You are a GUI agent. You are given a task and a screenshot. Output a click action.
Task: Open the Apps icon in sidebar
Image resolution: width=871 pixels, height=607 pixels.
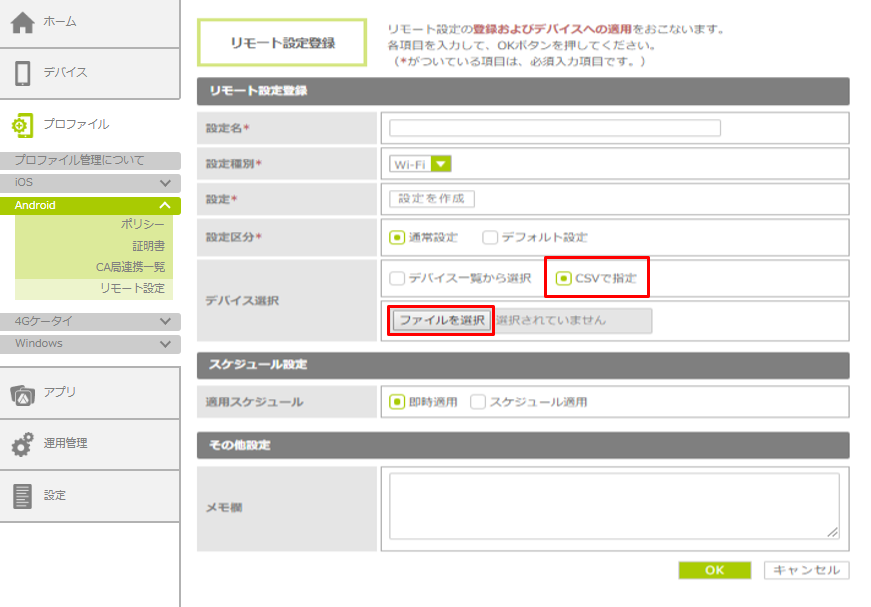point(22,393)
